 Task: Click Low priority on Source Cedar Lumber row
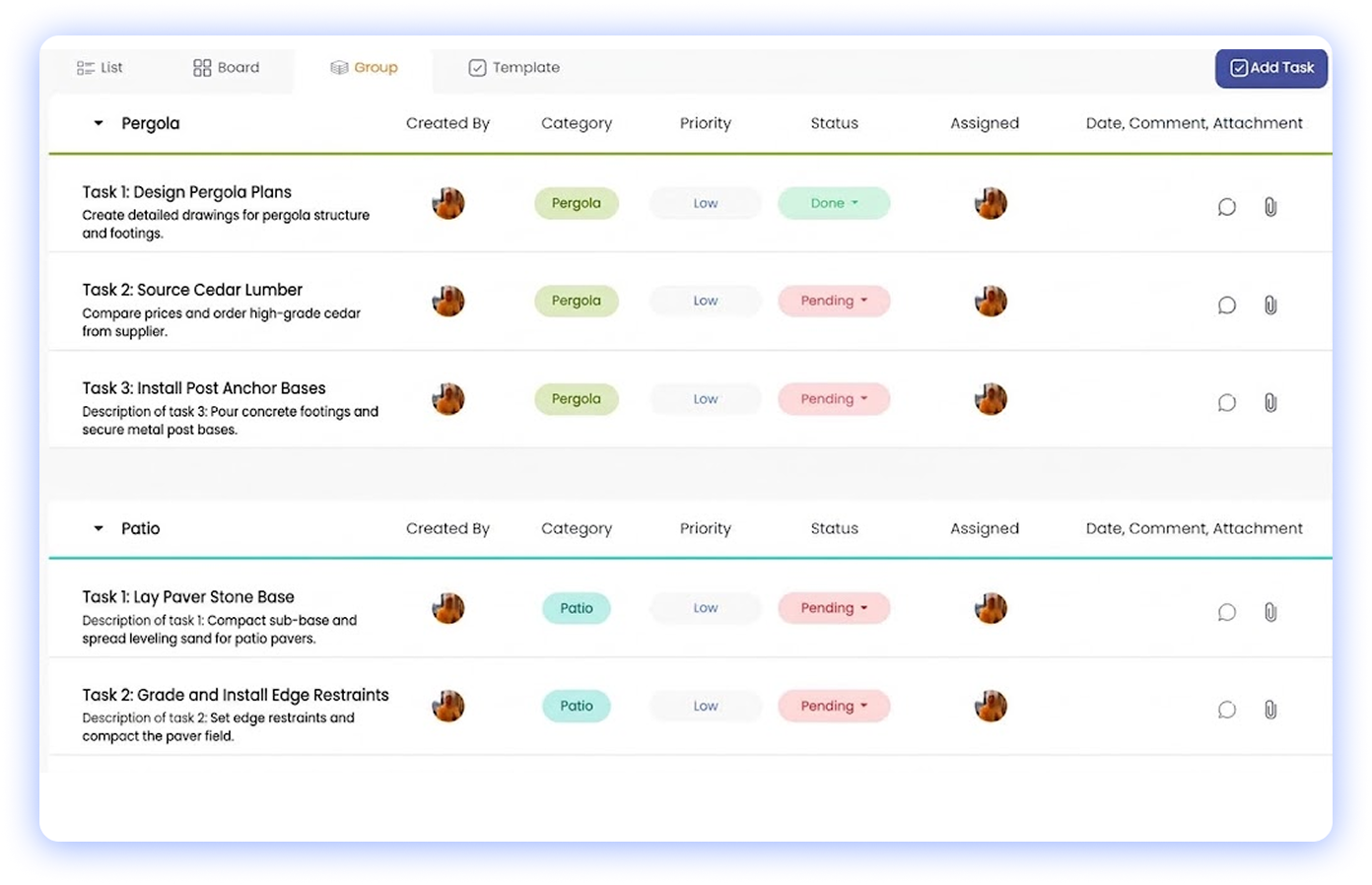tap(706, 301)
